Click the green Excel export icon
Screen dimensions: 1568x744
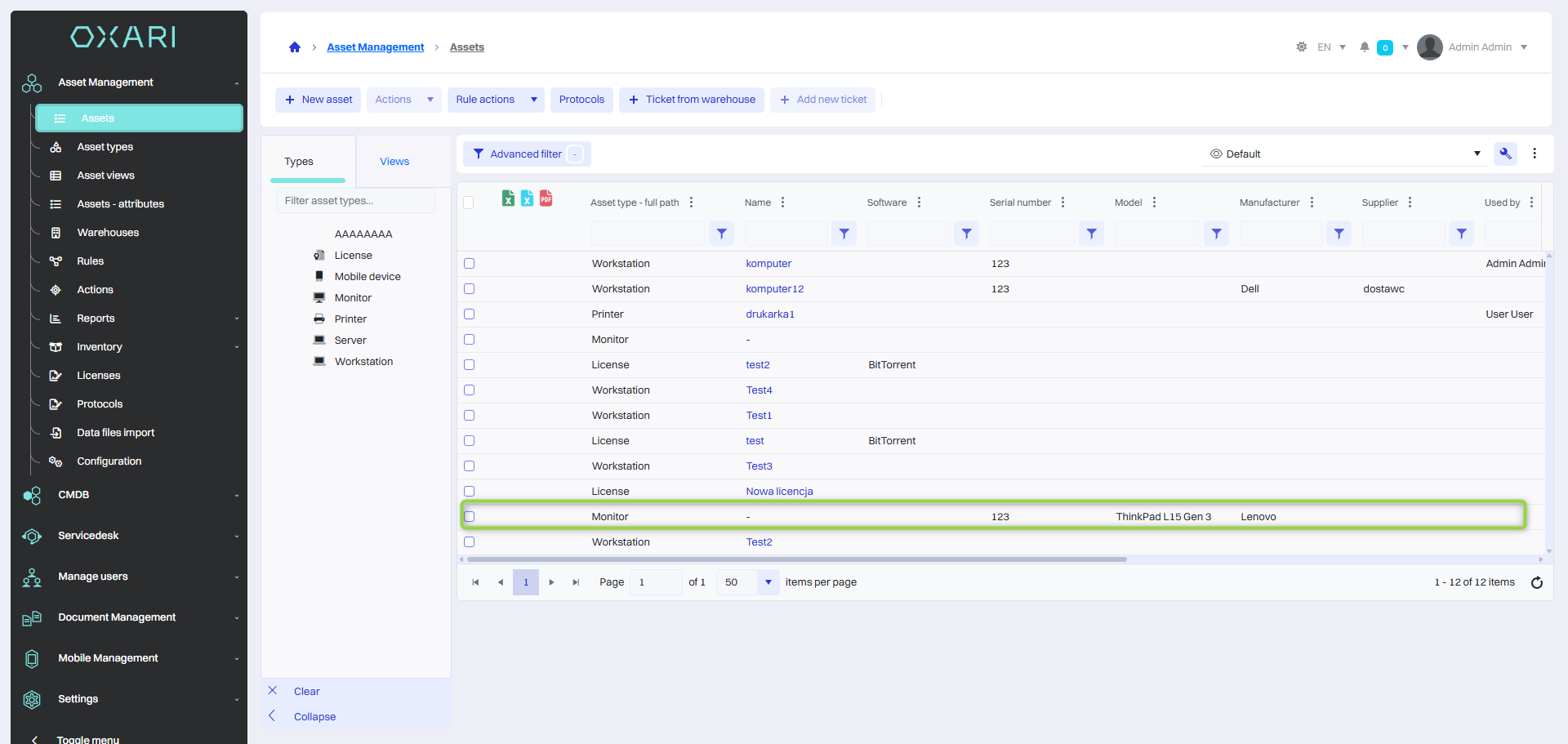508,198
